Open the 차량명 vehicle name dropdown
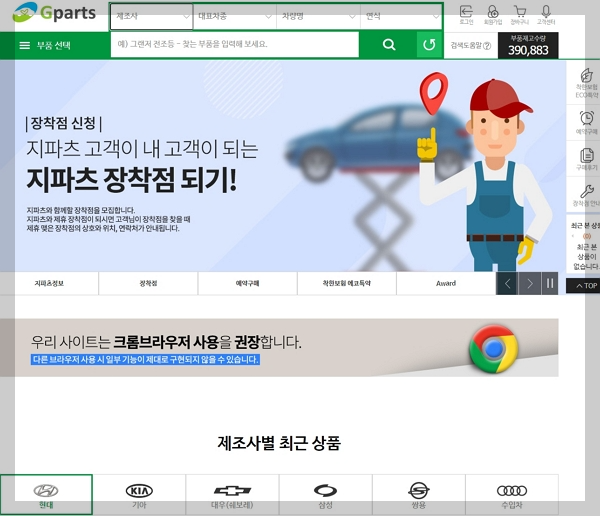 (318, 16)
